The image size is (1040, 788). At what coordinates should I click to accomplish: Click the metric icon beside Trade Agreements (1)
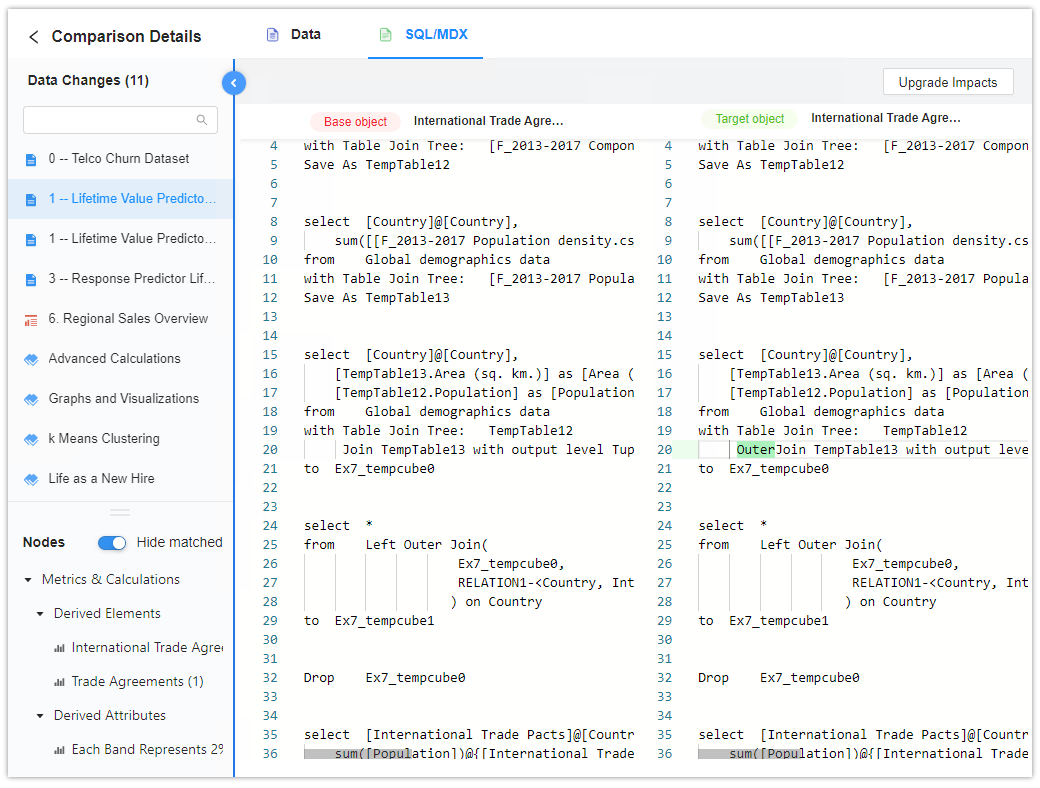tap(60, 682)
